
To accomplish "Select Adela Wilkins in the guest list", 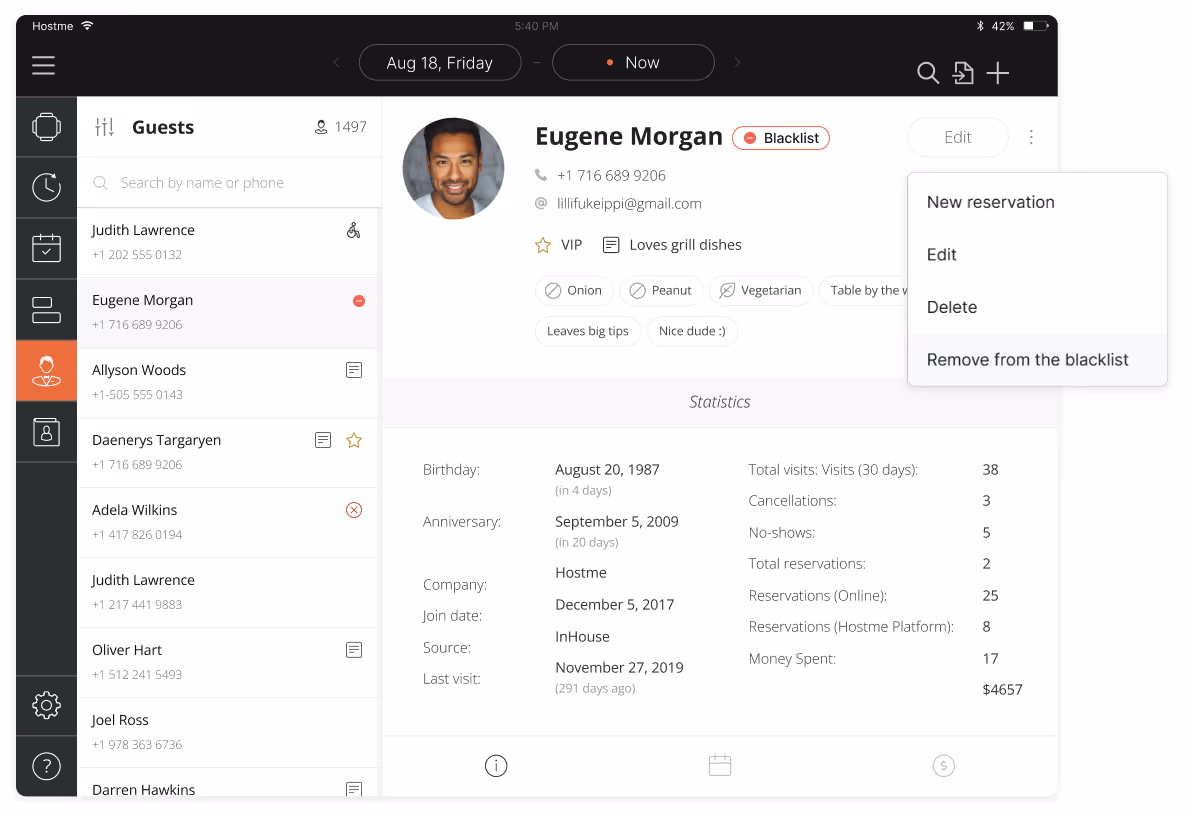I will coord(228,522).
